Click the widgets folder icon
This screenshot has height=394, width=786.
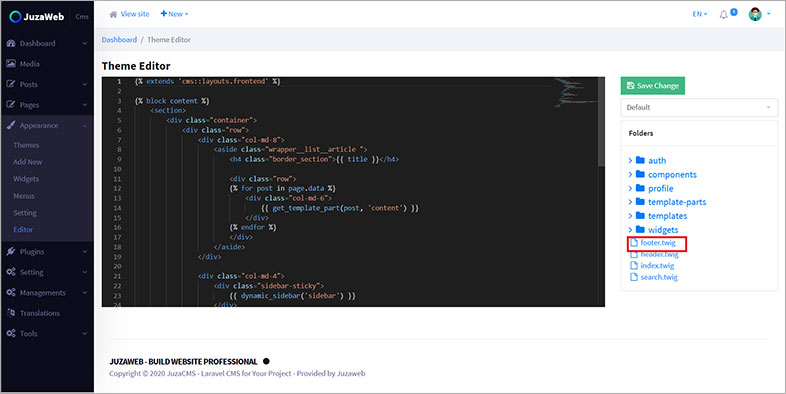[640, 230]
